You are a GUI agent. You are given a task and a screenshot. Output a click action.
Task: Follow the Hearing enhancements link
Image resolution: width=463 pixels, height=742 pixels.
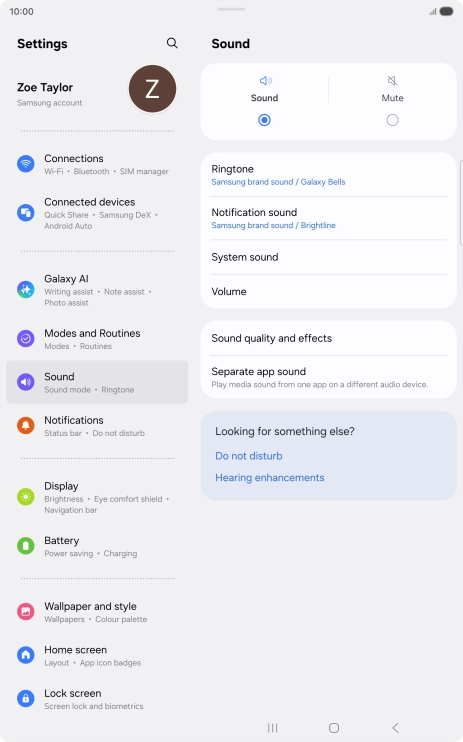coord(270,477)
